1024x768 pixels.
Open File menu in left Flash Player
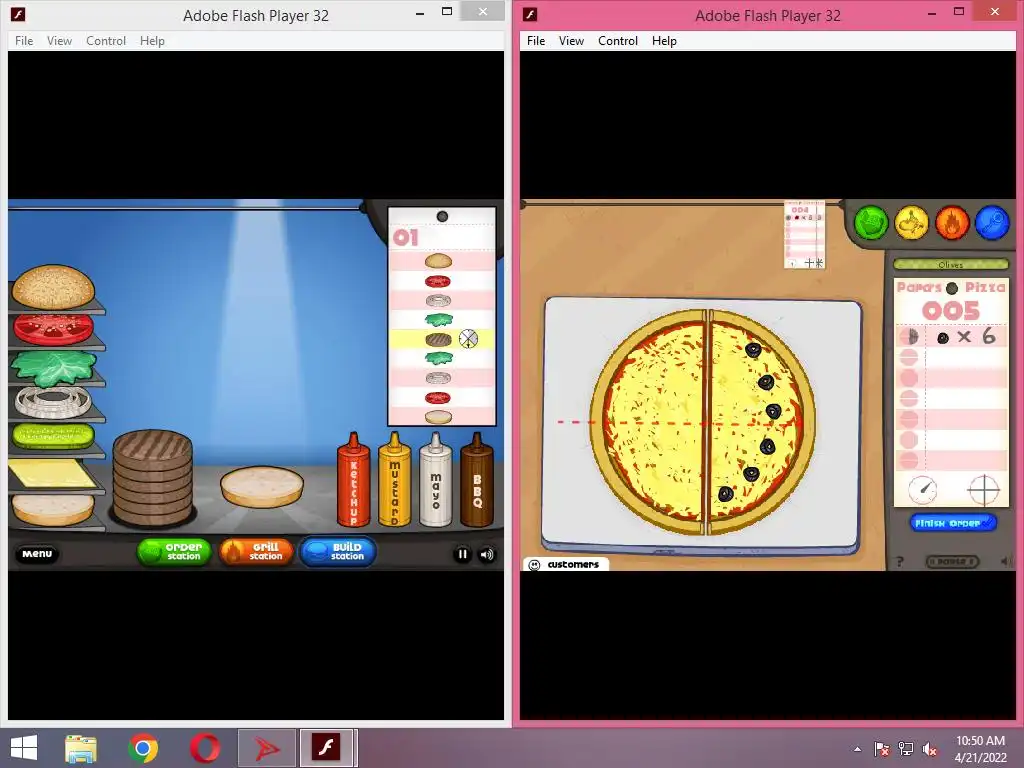click(x=24, y=40)
